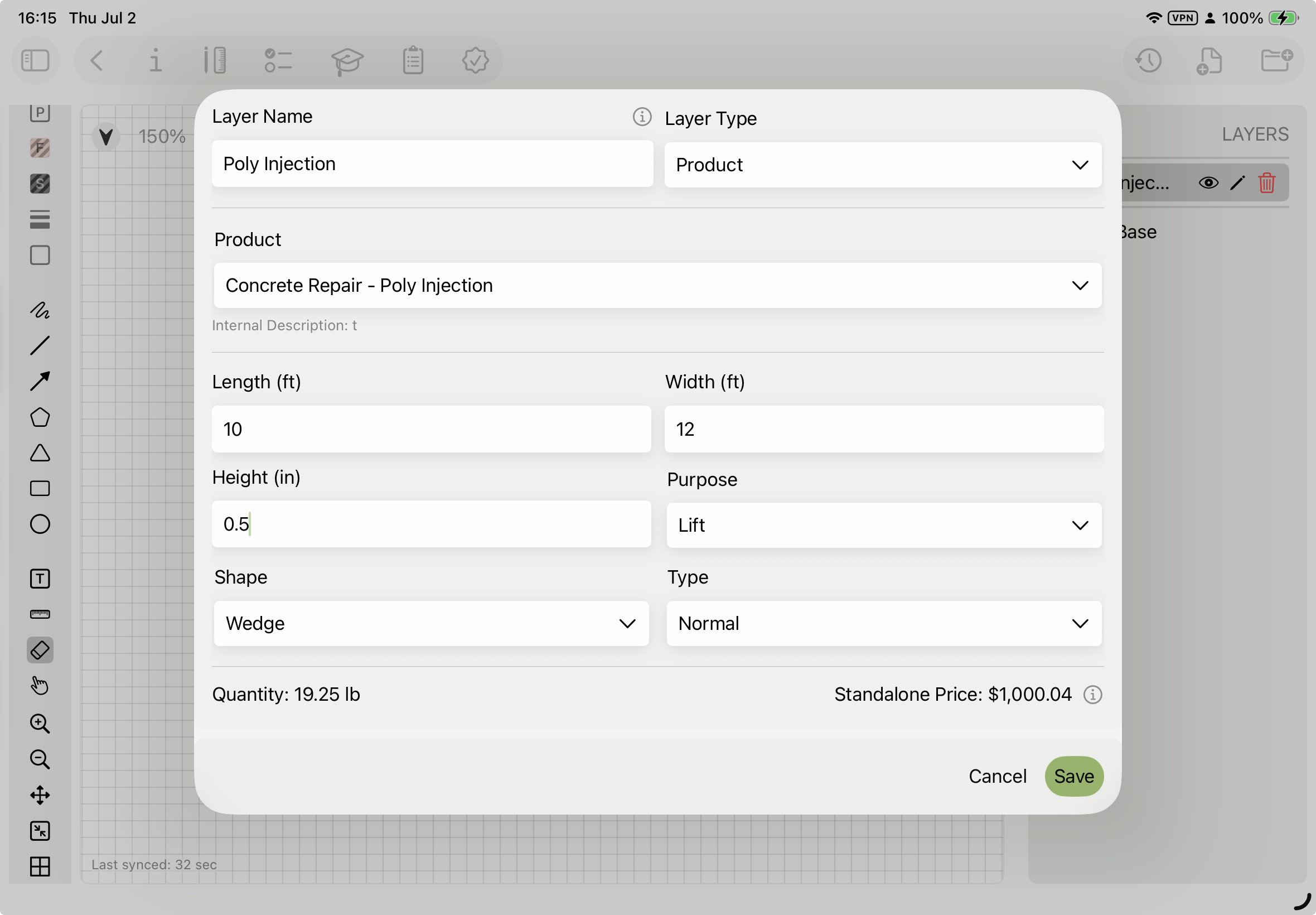The image size is (1316, 915).
Task: Expand the V dropdown beside 150%
Action: pyautogui.click(x=106, y=137)
